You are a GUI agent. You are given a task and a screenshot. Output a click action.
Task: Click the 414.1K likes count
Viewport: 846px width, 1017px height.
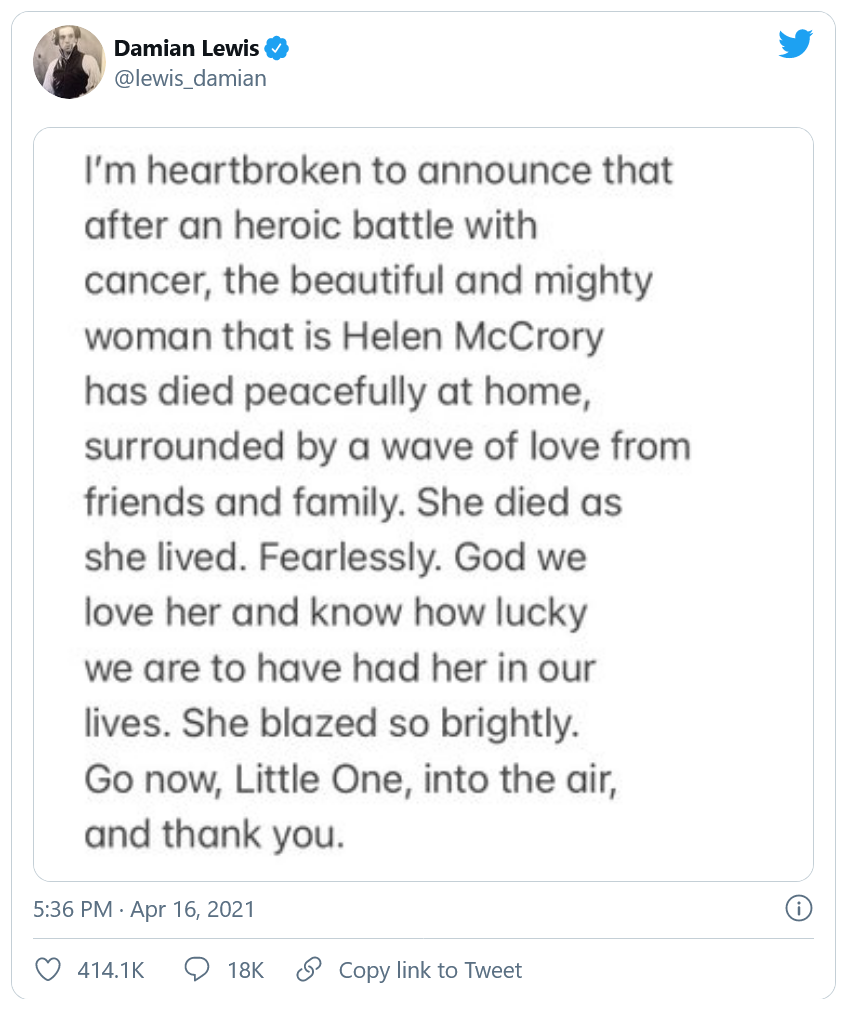pyautogui.click(x=111, y=969)
